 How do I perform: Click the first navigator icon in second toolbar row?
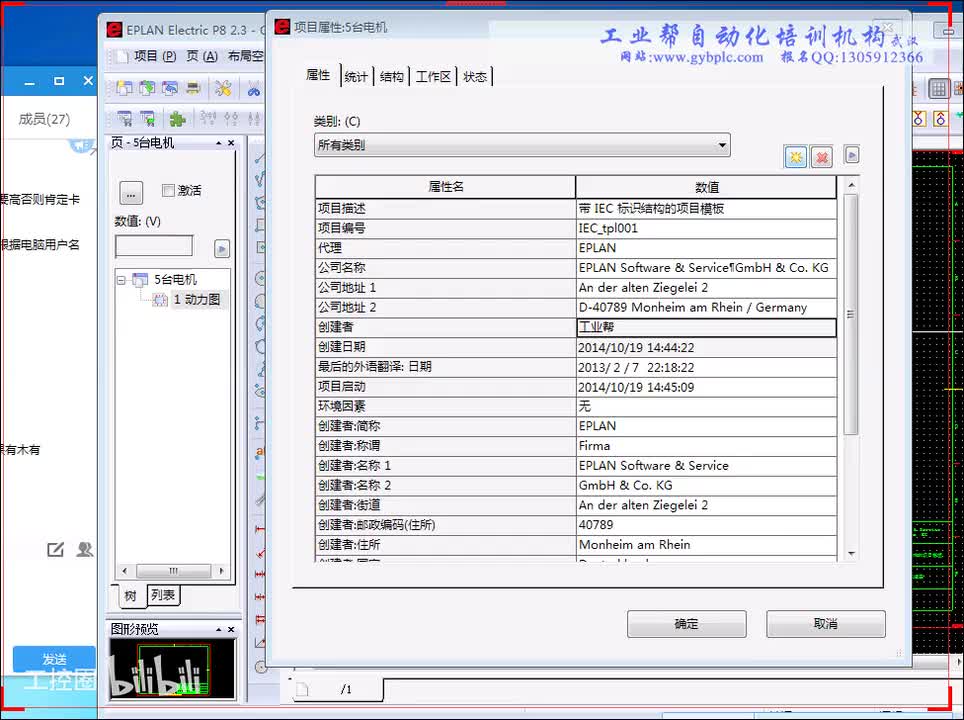pos(124,118)
